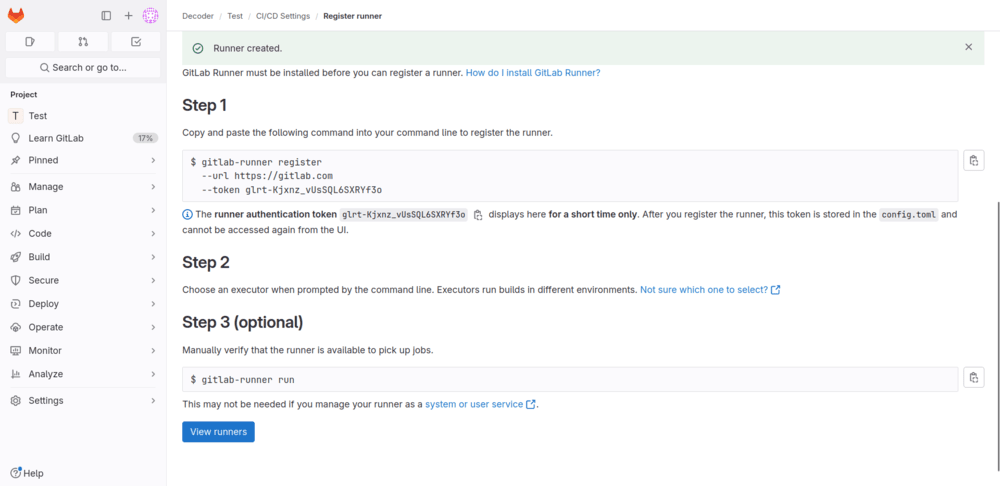
Task: Open Learn GitLab in sidebar
Action: point(56,138)
